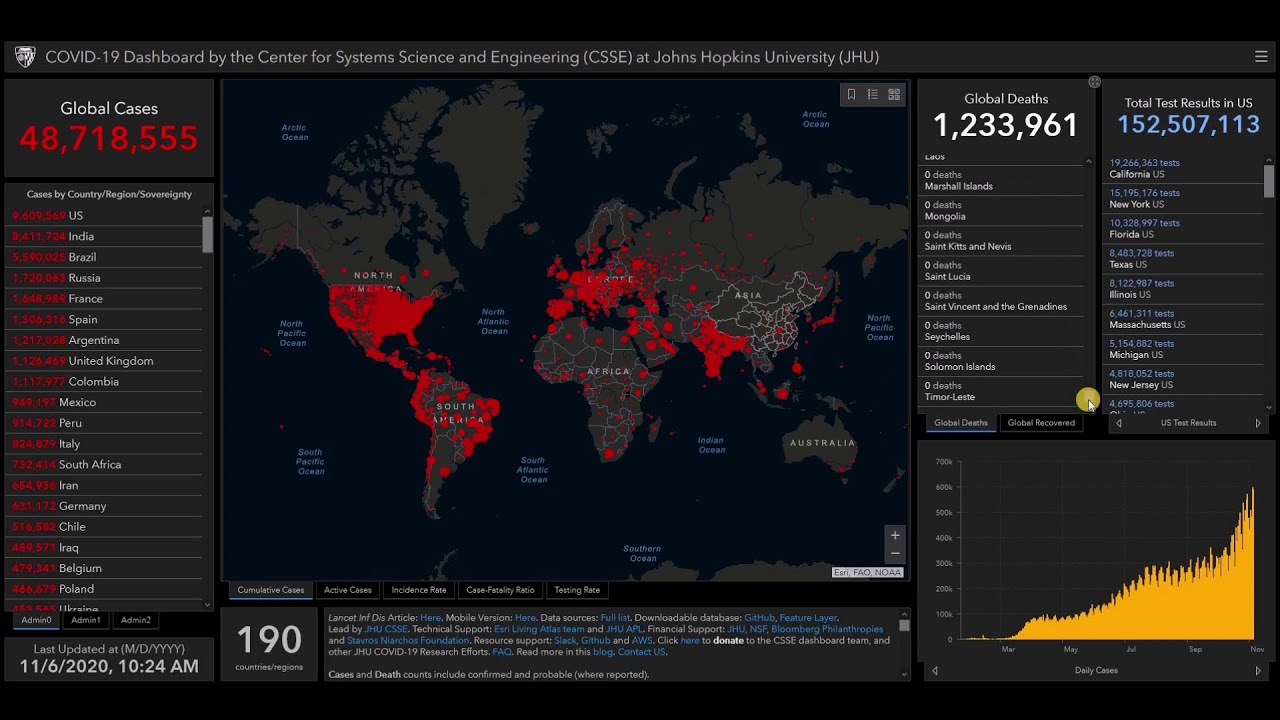Click the country list vertical scrollbar
Screen dimensions: 1280x720
(x=207, y=234)
